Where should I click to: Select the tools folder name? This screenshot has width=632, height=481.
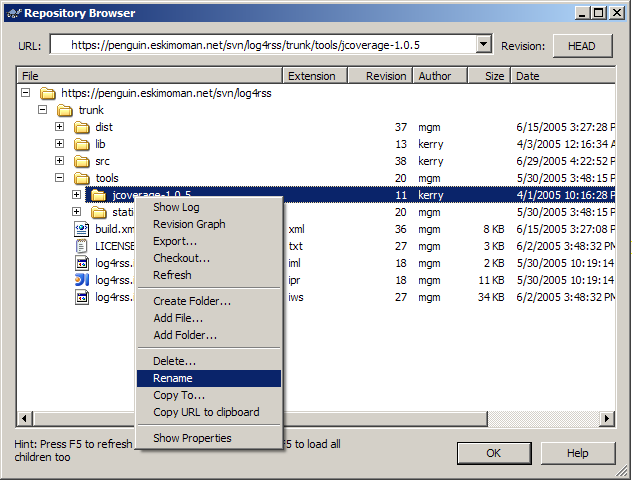107,178
